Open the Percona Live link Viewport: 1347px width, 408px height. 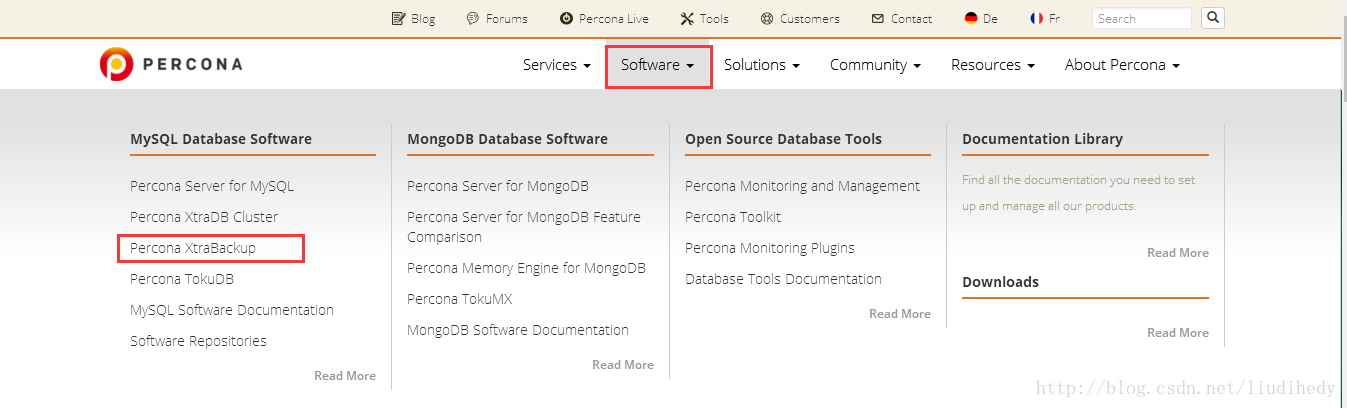(614, 18)
